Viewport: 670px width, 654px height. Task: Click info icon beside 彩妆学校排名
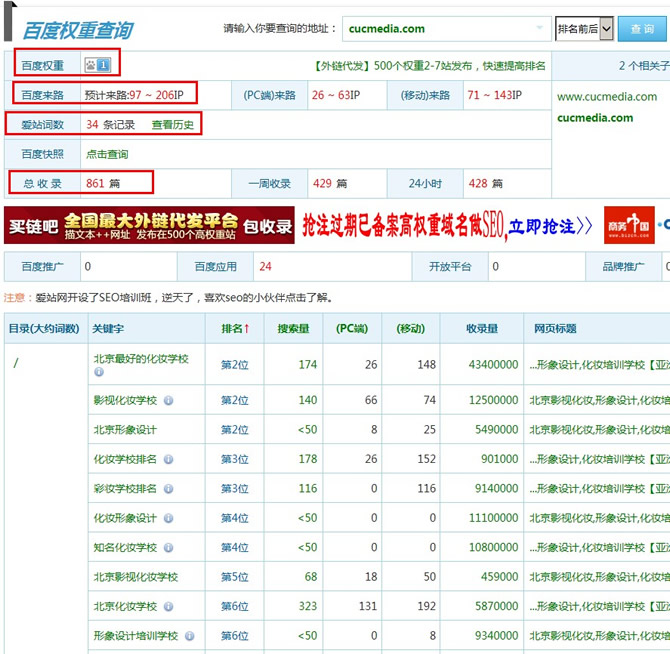tap(168, 489)
